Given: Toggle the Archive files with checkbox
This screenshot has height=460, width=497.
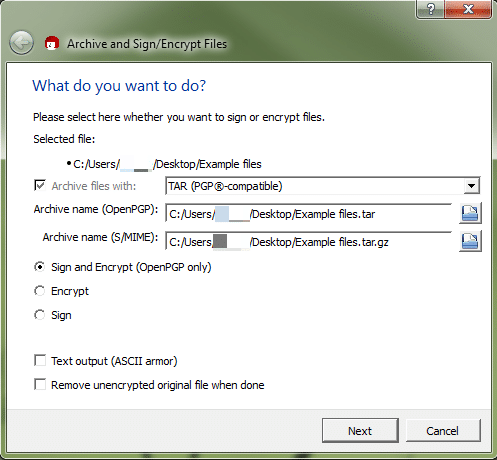Looking at the screenshot, I should point(40,185).
